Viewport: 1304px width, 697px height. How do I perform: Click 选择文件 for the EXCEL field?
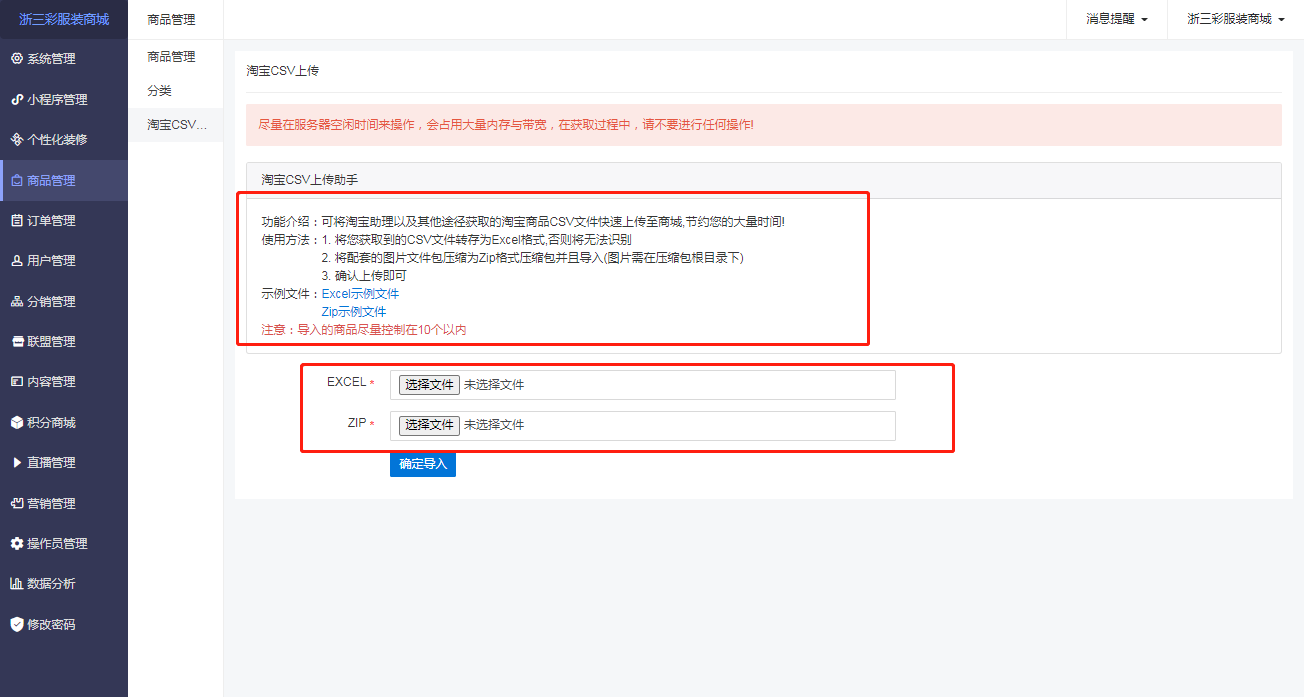(x=429, y=385)
